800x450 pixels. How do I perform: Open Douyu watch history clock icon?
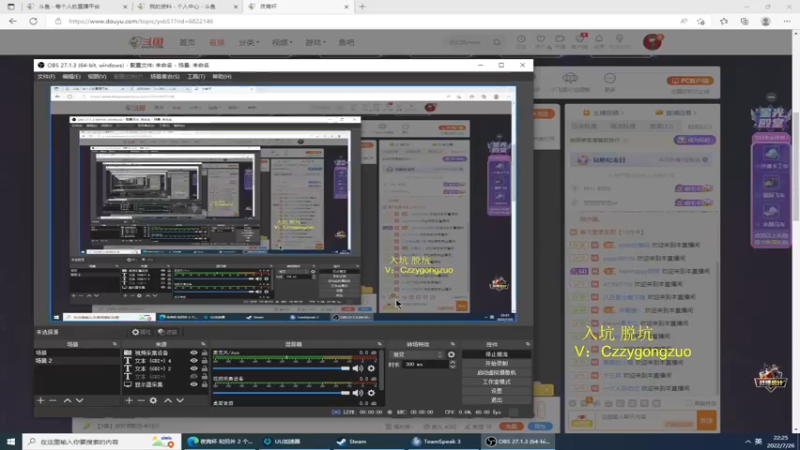point(521,40)
